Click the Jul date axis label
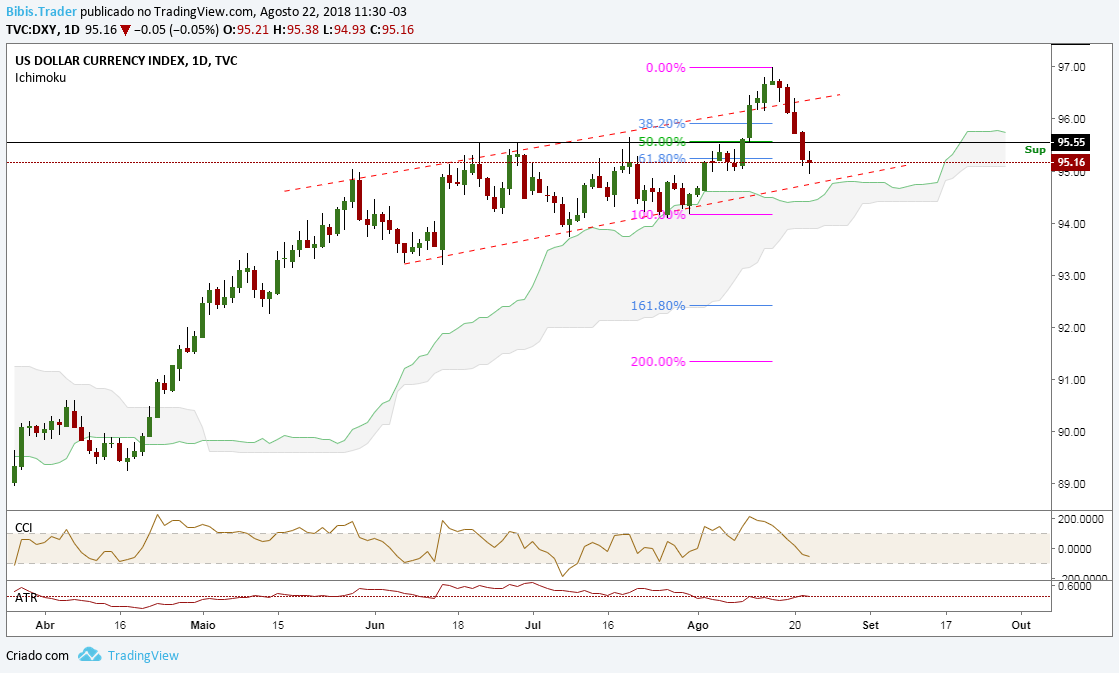 [532, 625]
